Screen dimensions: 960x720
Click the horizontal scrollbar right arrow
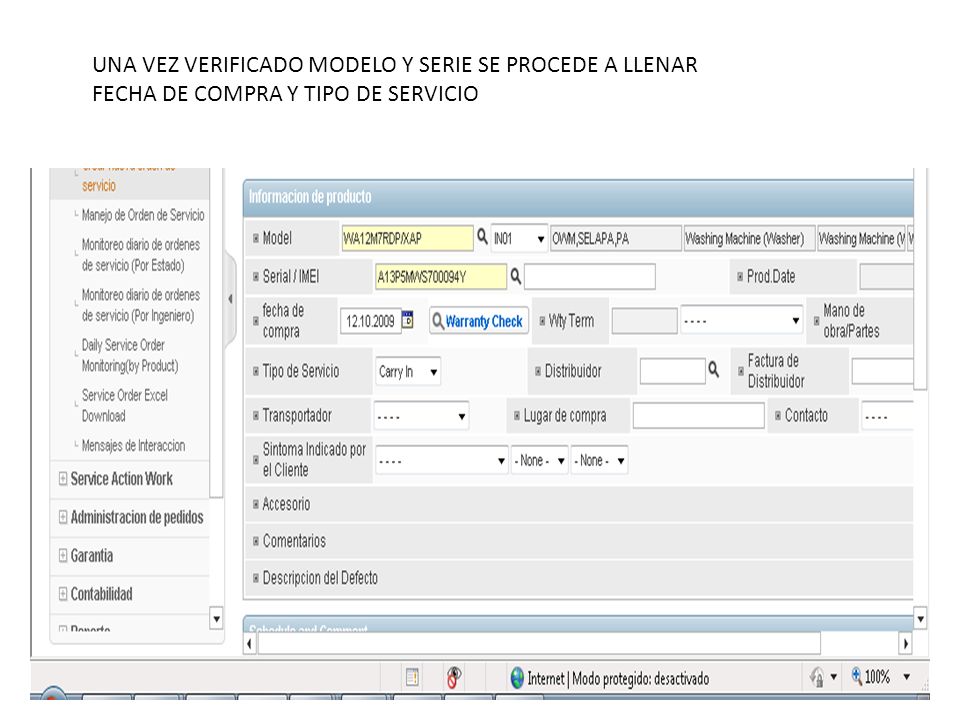pyautogui.click(x=906, y=643)
